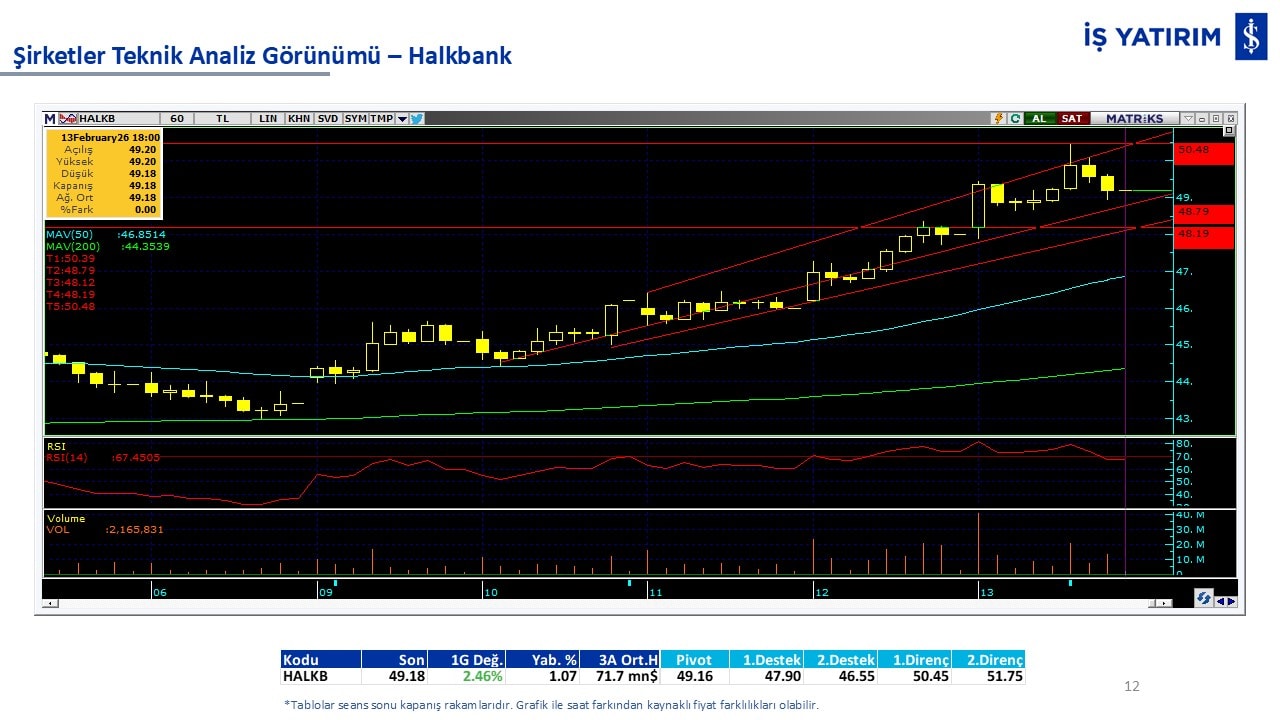1280x720 pixels.
Task: Expand the triangle menu next to Matriks
Action: click(x=1188, y=118)
